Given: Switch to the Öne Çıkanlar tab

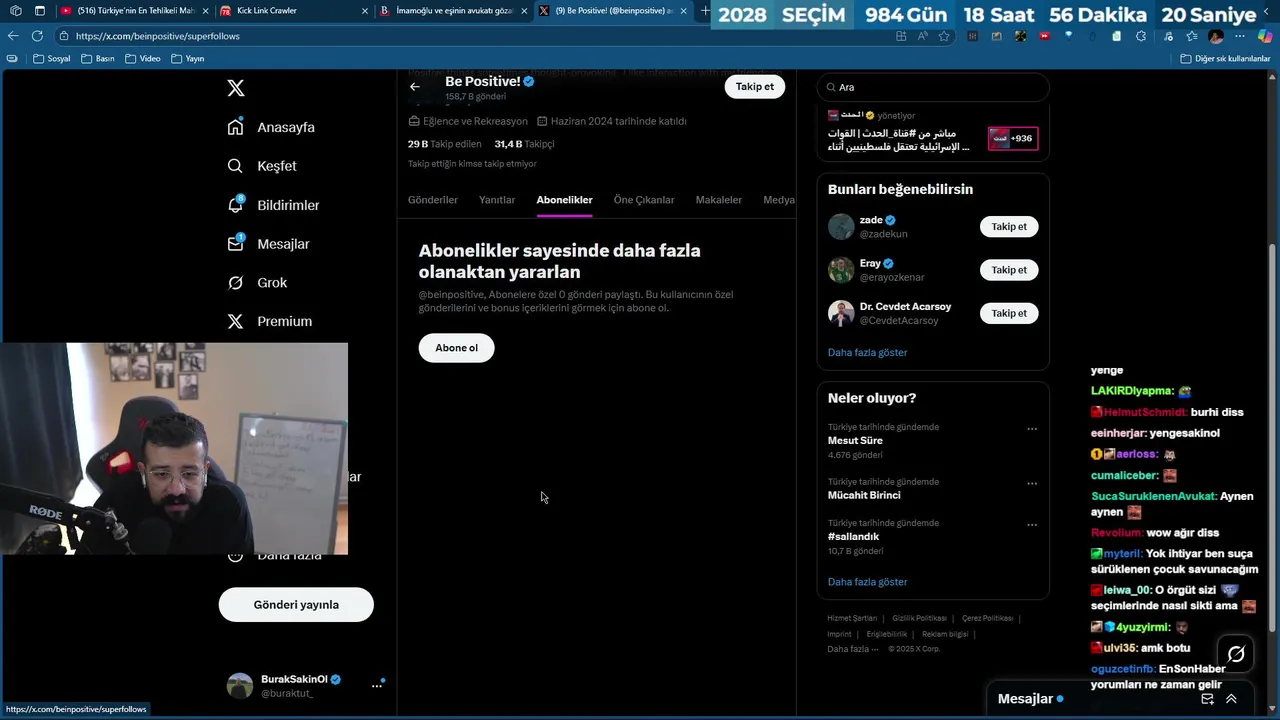Looking at the screenshot, I should (x=644, y=200).
